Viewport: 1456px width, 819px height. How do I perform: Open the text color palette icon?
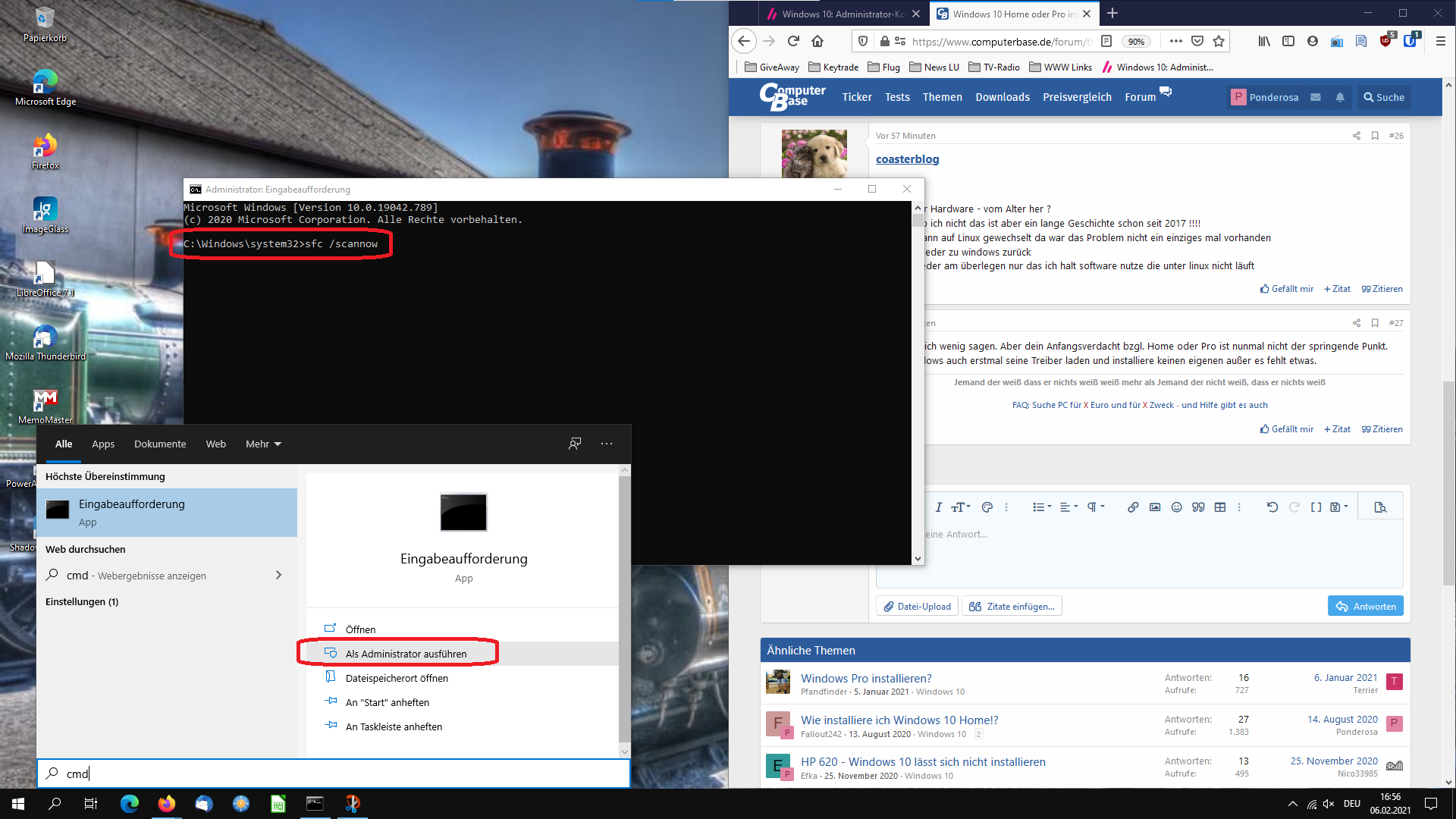pos(987,507)
